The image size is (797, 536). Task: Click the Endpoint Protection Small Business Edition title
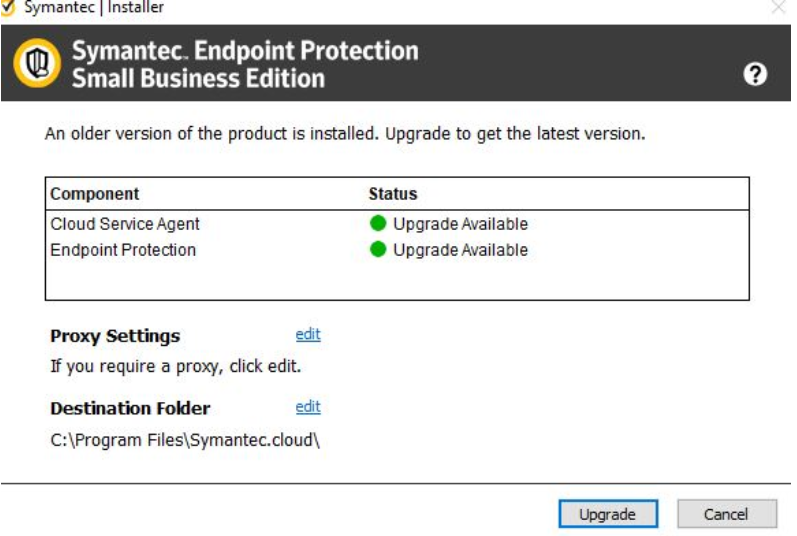point(245,64)
